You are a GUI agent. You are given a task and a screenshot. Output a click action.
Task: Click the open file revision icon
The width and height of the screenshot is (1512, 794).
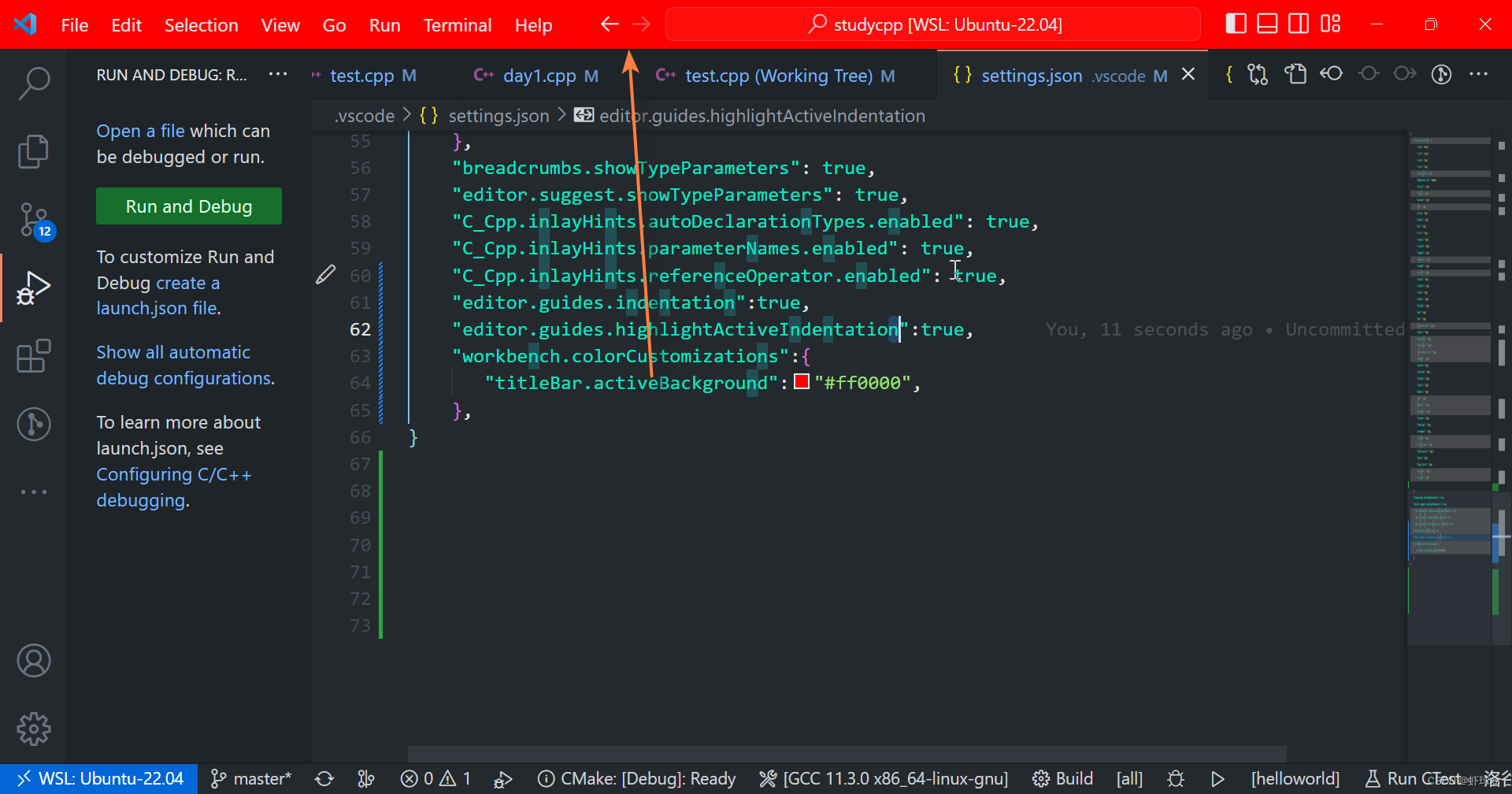click(1295, 74)
